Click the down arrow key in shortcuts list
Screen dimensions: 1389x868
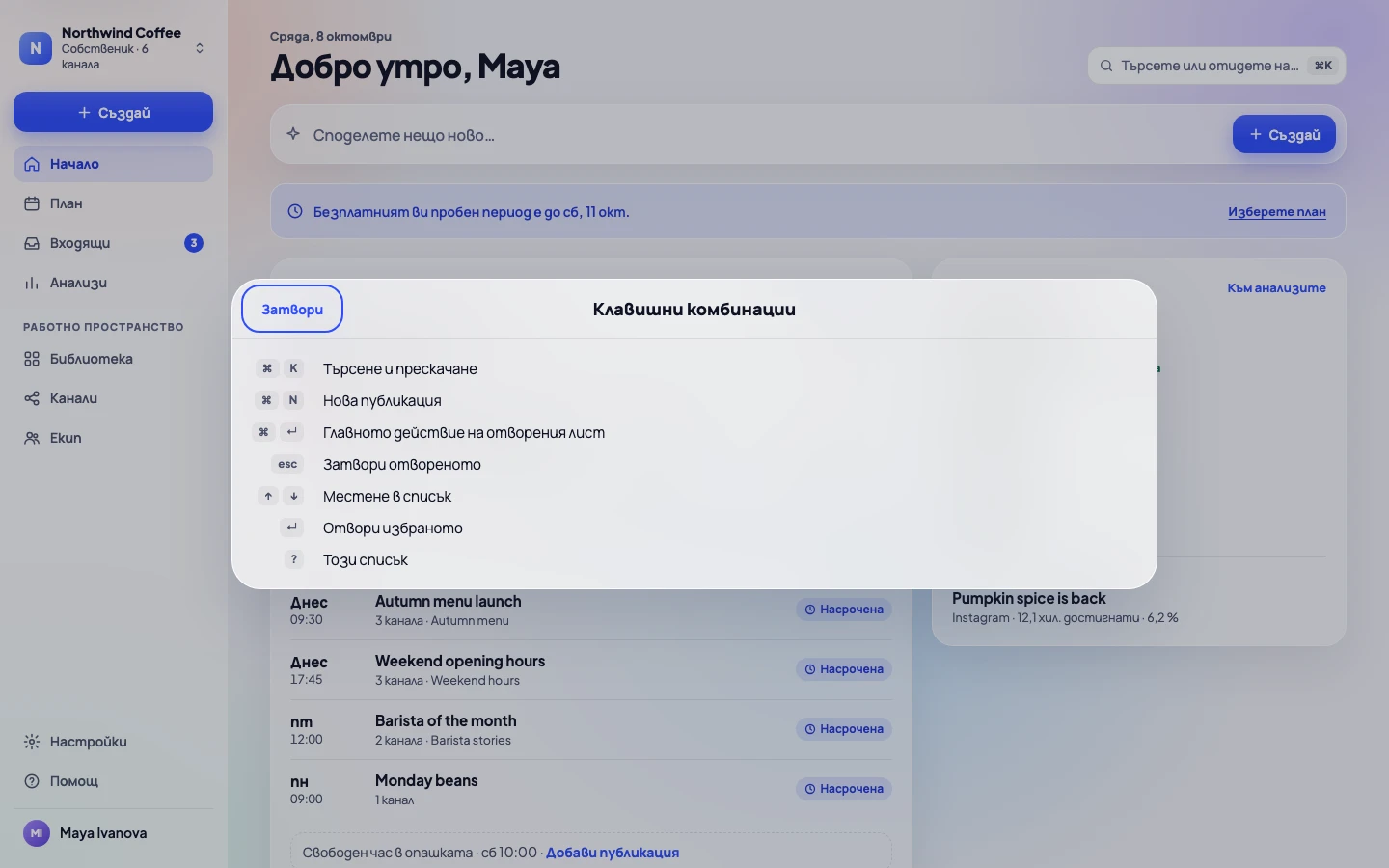(293, 496)
